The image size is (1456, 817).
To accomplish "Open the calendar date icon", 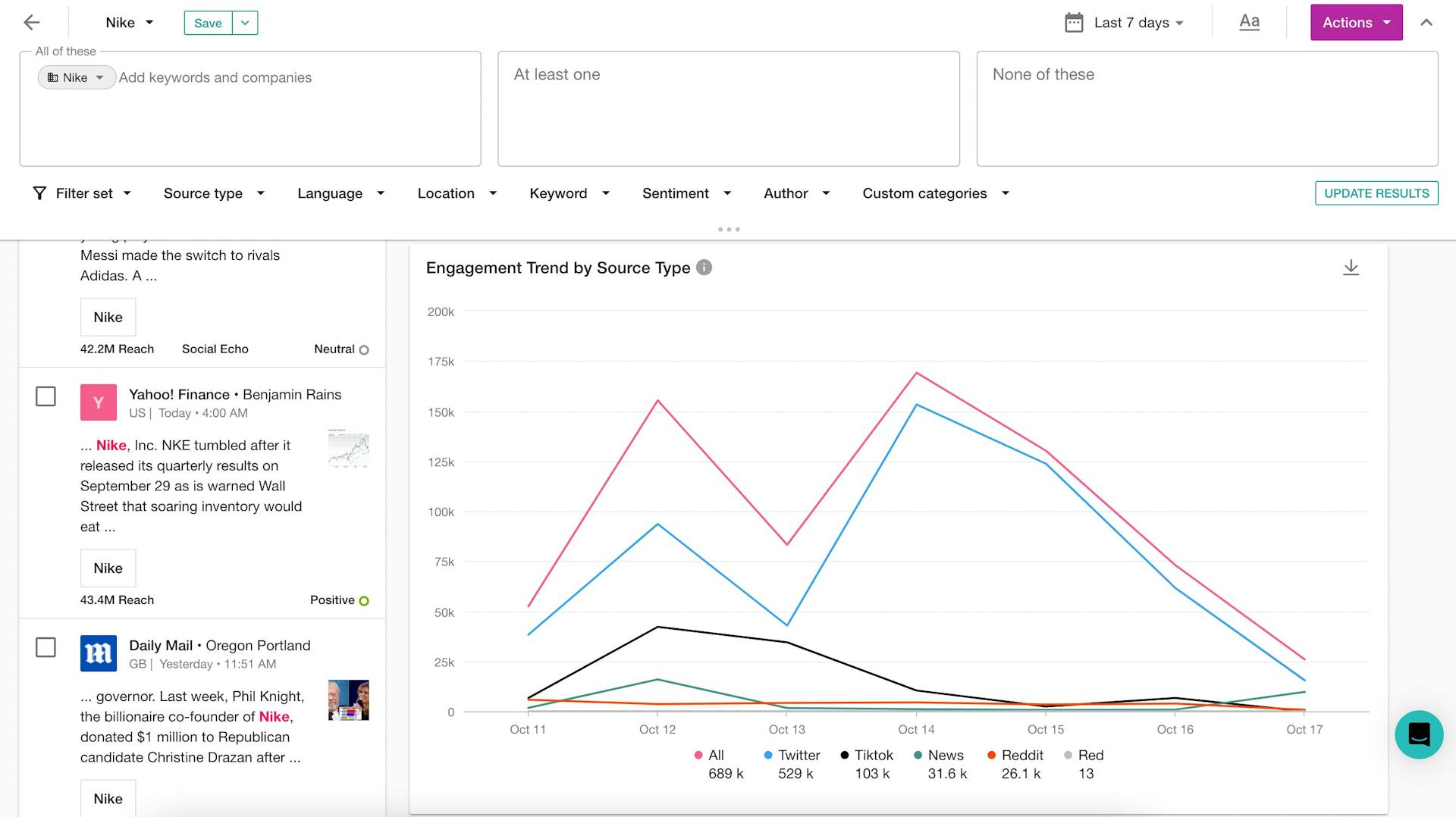I will pyautogui.click(x=1074, y=23).
